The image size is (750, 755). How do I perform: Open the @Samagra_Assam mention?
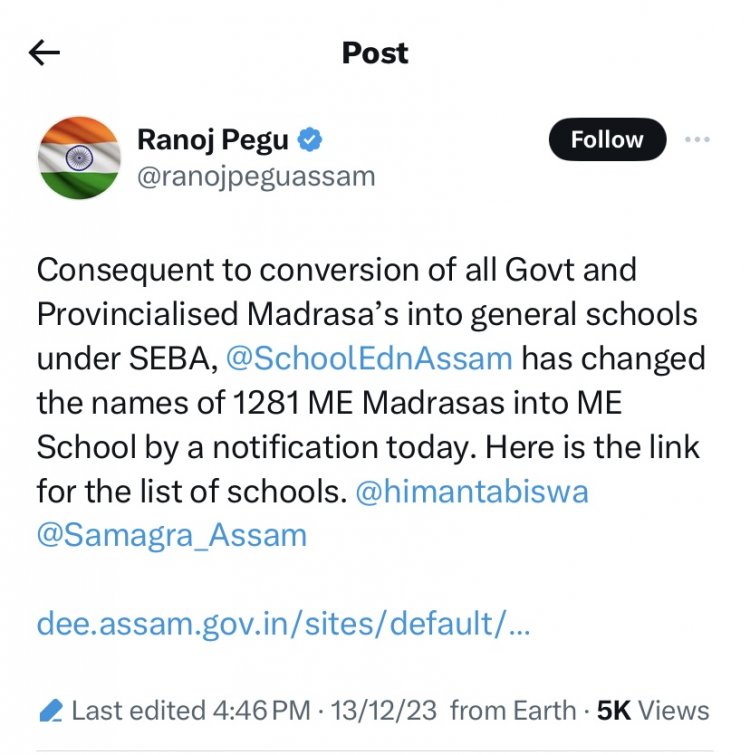click(x=171, y=535)
